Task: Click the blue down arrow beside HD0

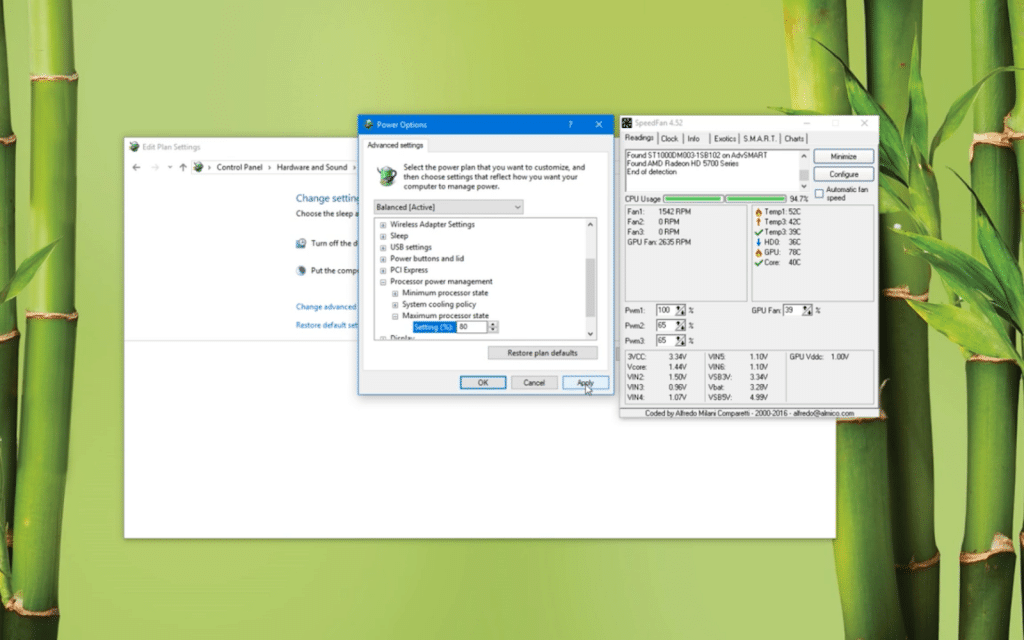Action: click(x=759, y=242)
